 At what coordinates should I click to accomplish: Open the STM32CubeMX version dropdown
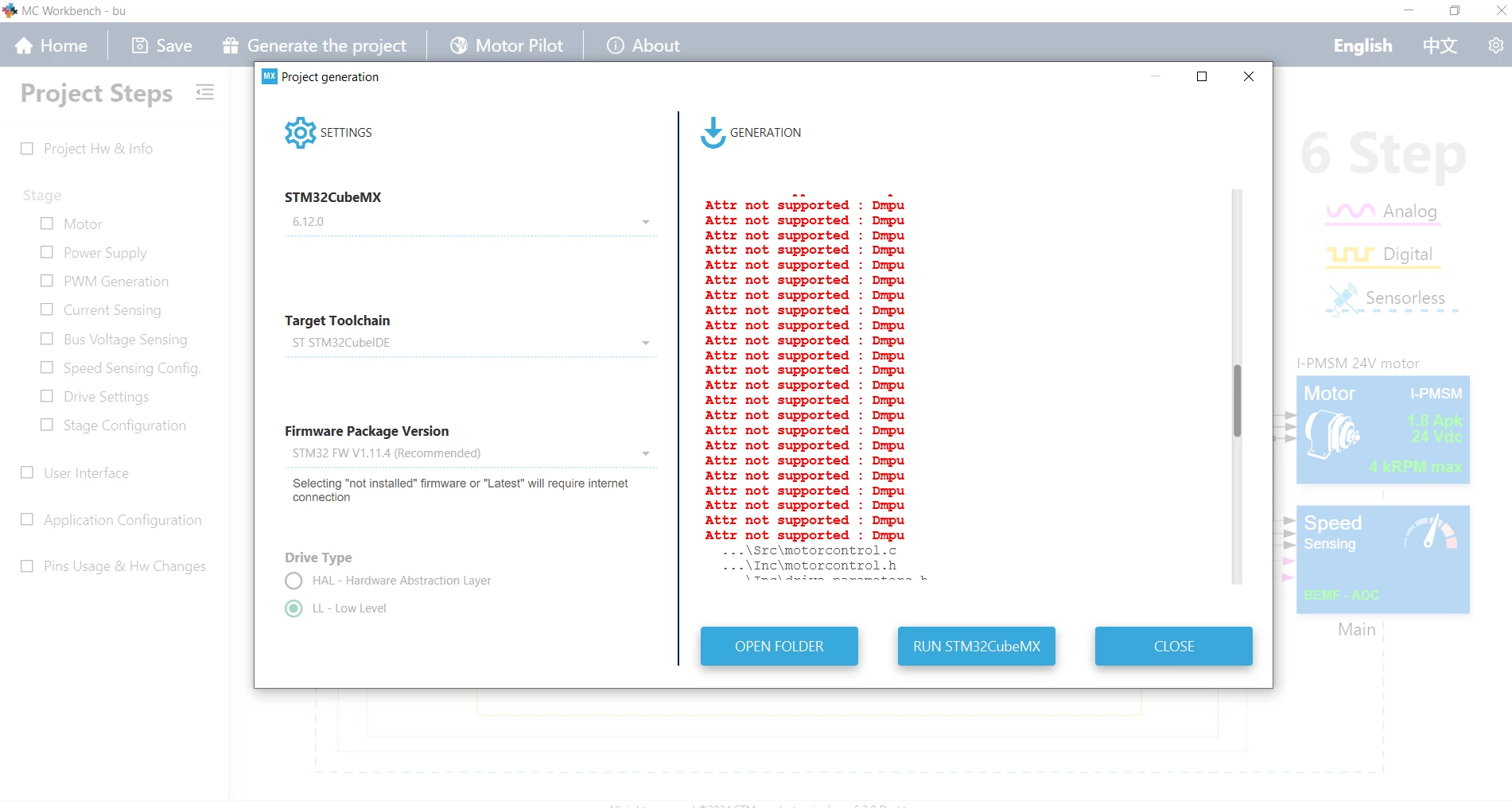[x=471, y=222]
